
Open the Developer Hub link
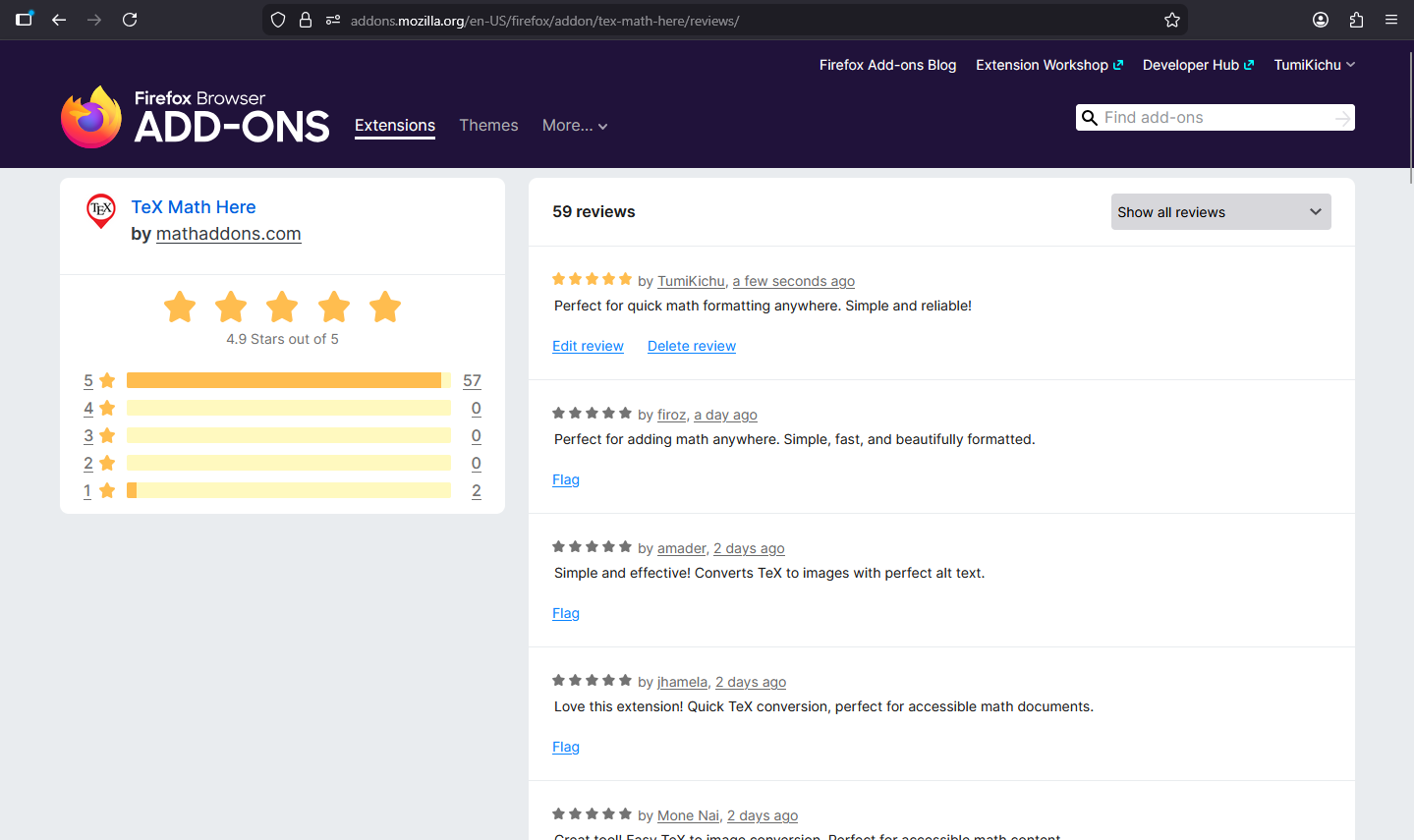1199,65
